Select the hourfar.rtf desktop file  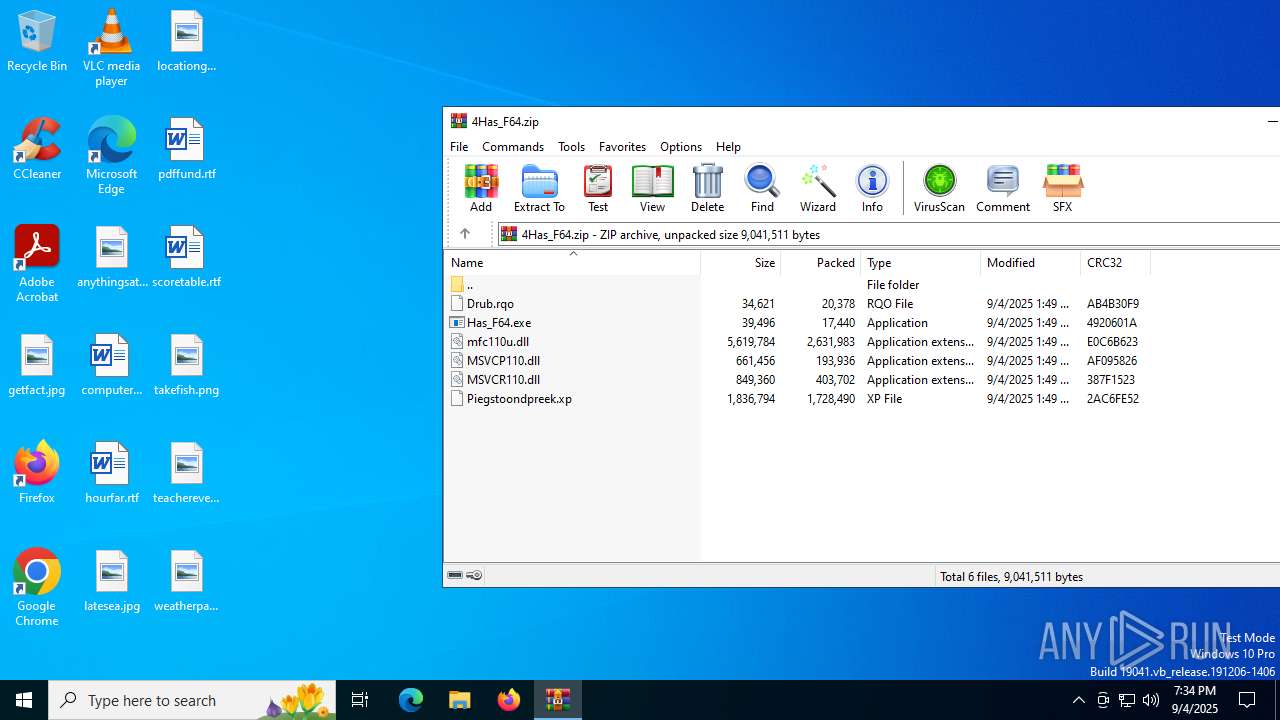pos(111,472)
